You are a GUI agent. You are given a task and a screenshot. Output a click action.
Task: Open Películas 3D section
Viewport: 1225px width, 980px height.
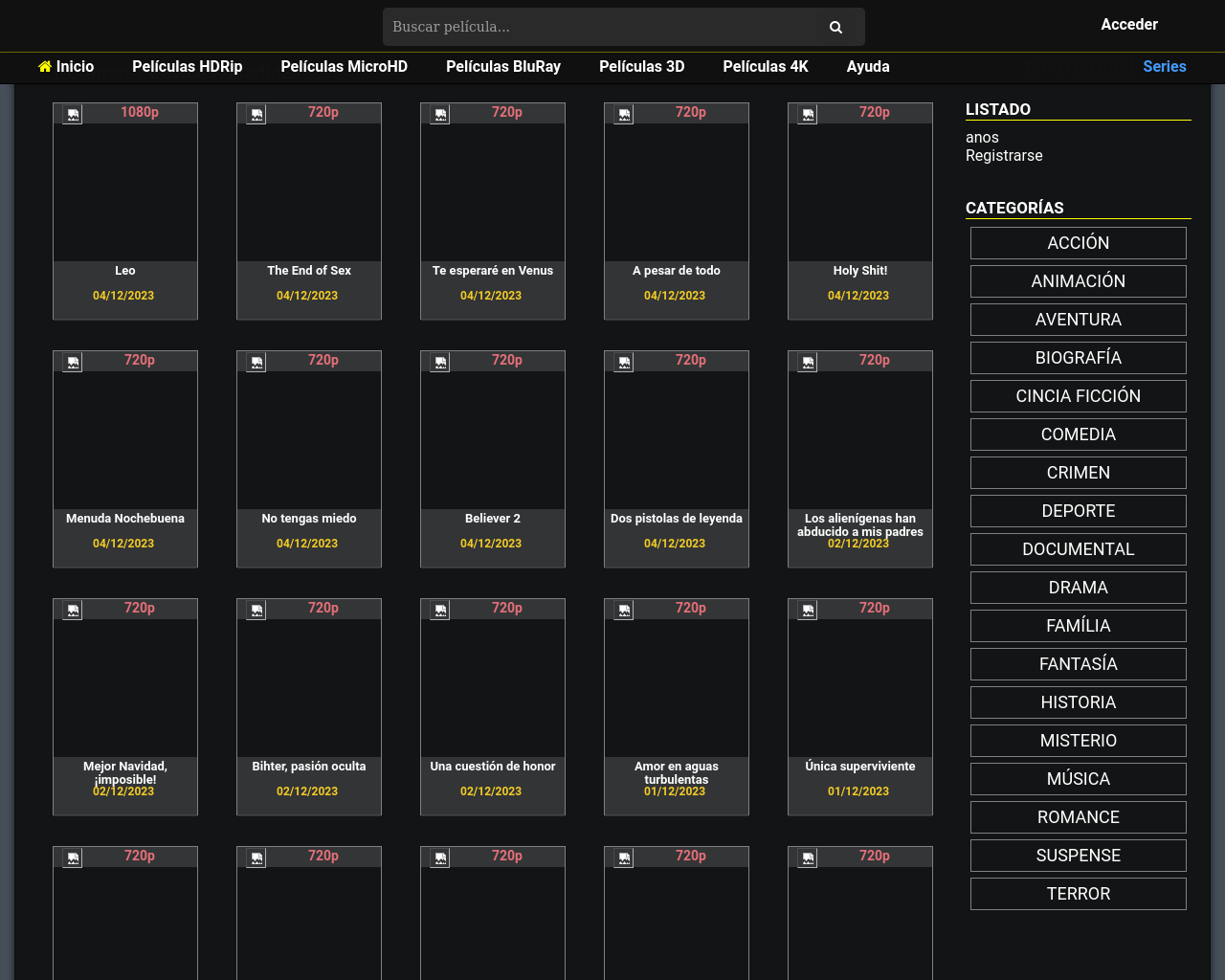642,66
